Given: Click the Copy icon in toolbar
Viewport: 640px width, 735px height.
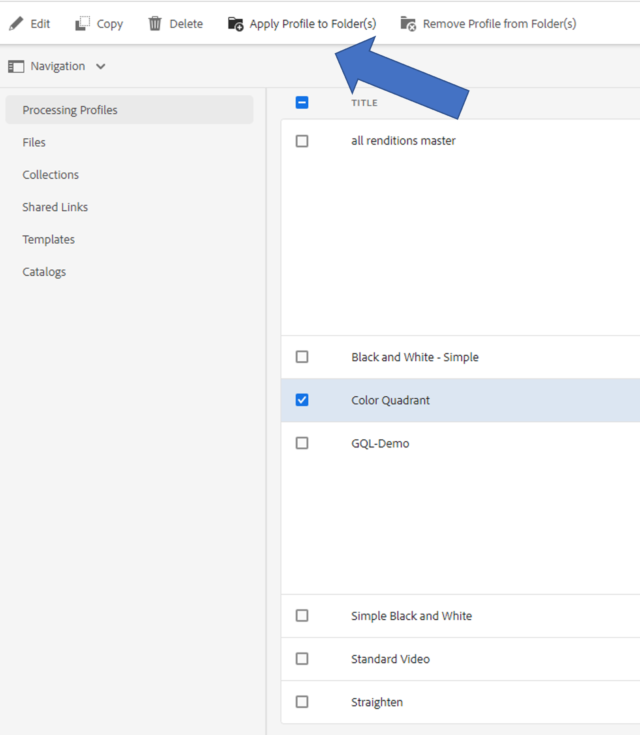Looking at the screenshot, I should 83,23.
